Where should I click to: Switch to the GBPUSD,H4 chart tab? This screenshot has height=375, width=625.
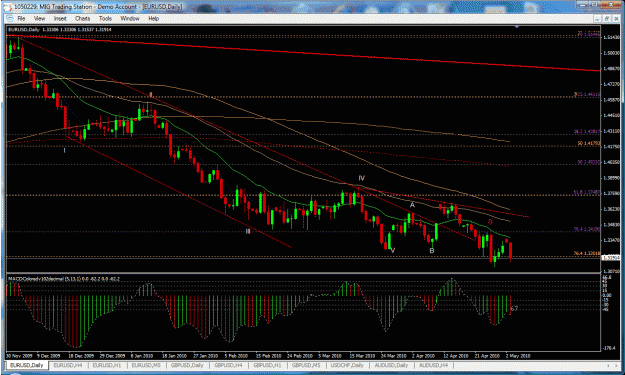[x=228, y=365]
